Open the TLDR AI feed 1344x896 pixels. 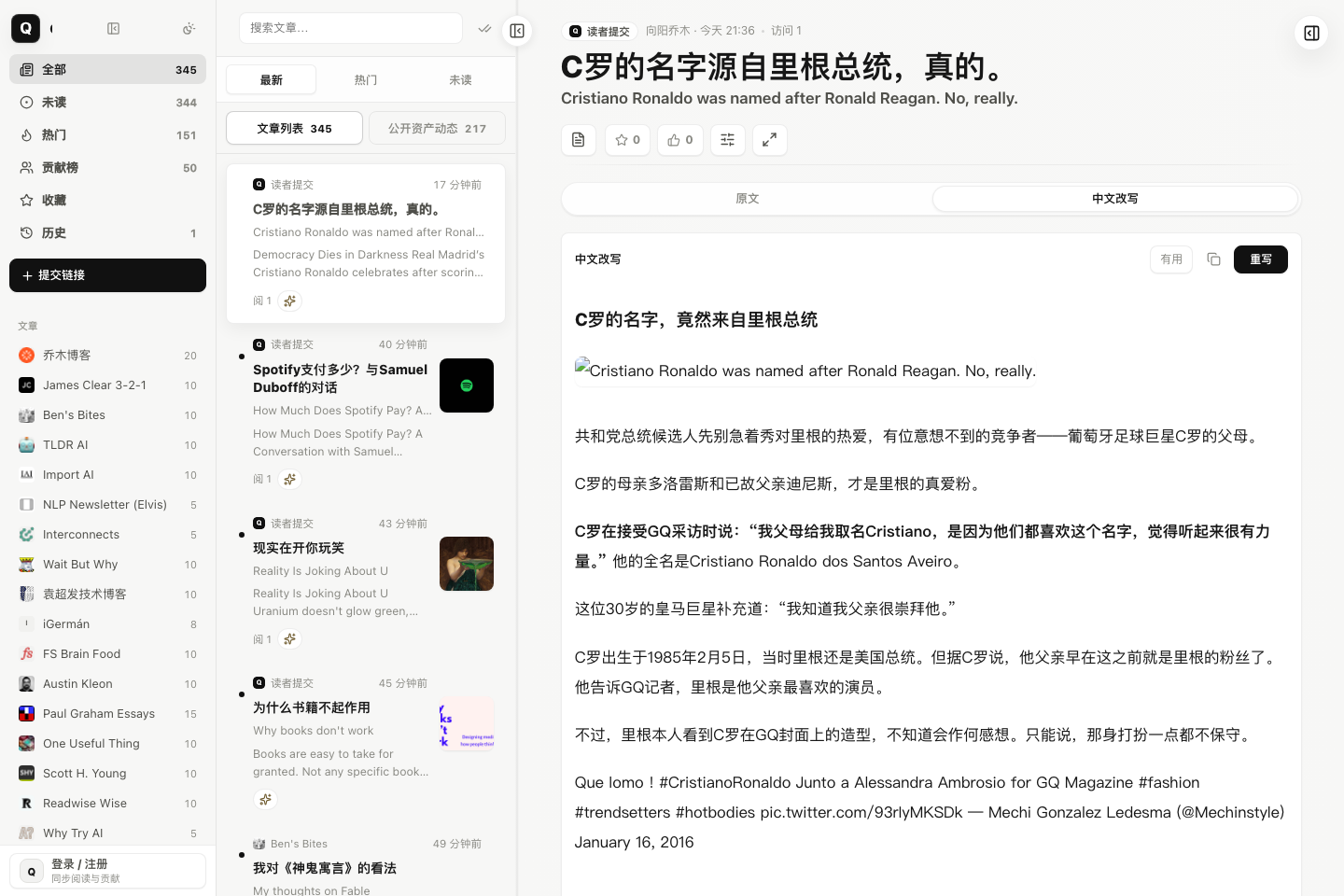point(107,445)
